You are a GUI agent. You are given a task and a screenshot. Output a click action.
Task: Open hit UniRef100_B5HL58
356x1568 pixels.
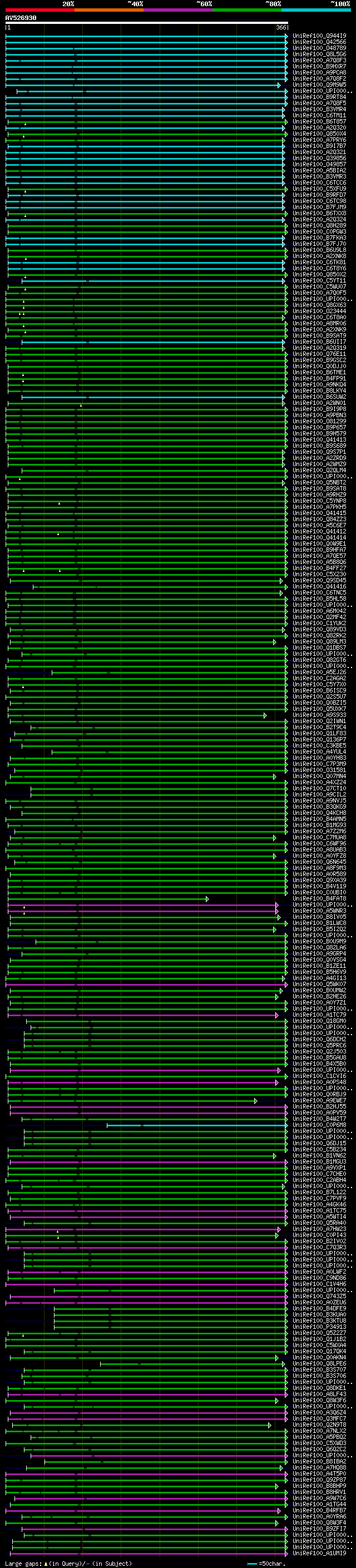[319, 599]
